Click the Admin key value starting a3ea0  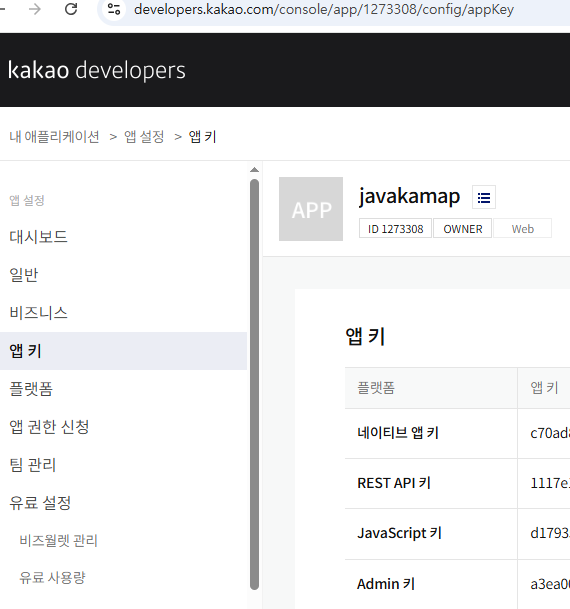coord(550,584)
